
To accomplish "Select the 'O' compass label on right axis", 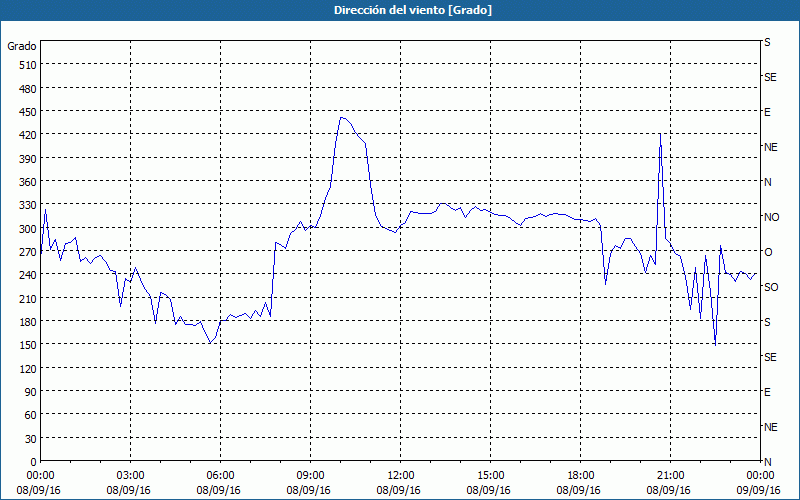I will tap(768, 252).
